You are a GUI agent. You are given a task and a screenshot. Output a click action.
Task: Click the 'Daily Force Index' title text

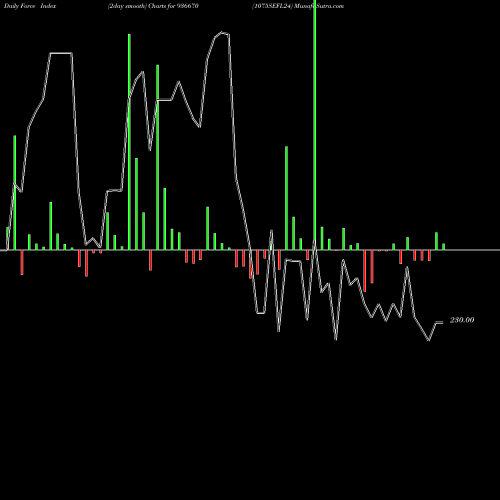pyautogui.click(x=30, y=6)
